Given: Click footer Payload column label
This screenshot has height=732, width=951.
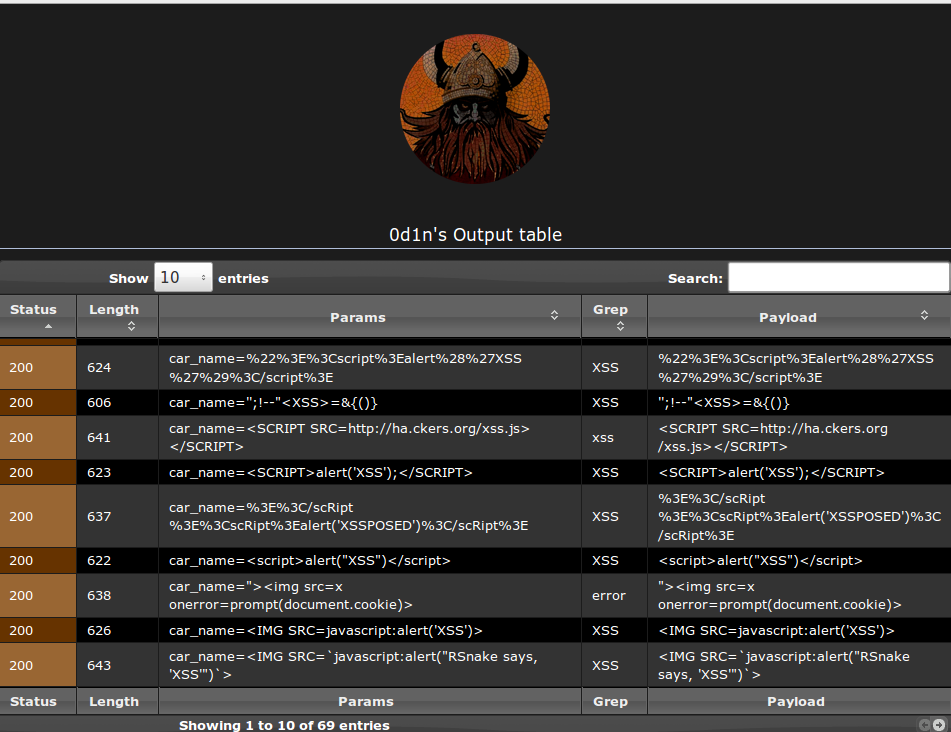Looking at the screenshot, I should coord(796,702).
